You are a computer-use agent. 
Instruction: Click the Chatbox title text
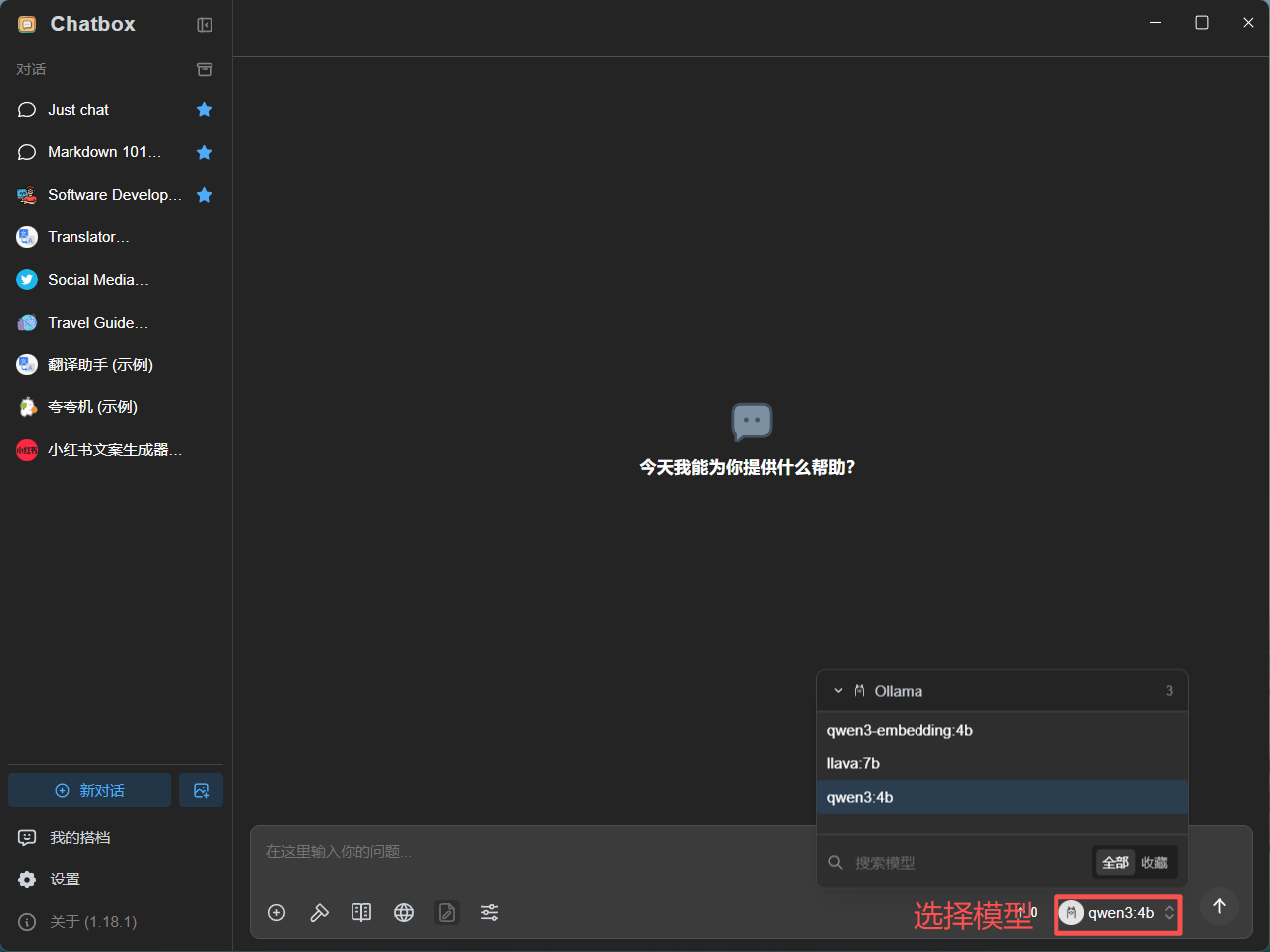coord(93,24)
